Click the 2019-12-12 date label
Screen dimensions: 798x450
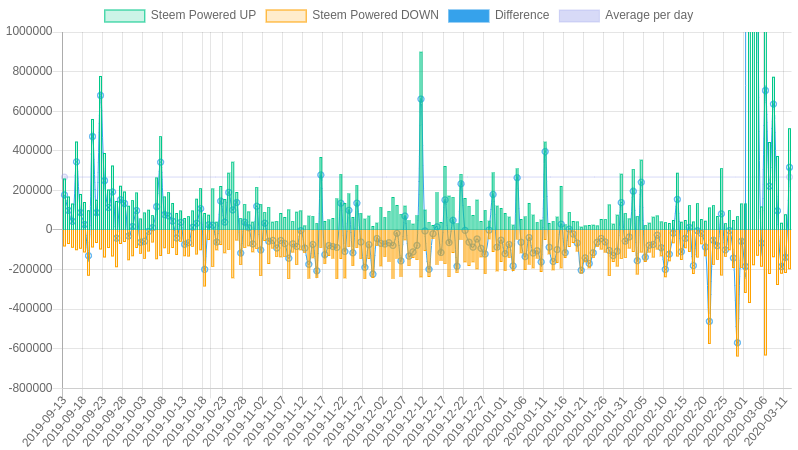pyautogui.click(x=405, y=419)
